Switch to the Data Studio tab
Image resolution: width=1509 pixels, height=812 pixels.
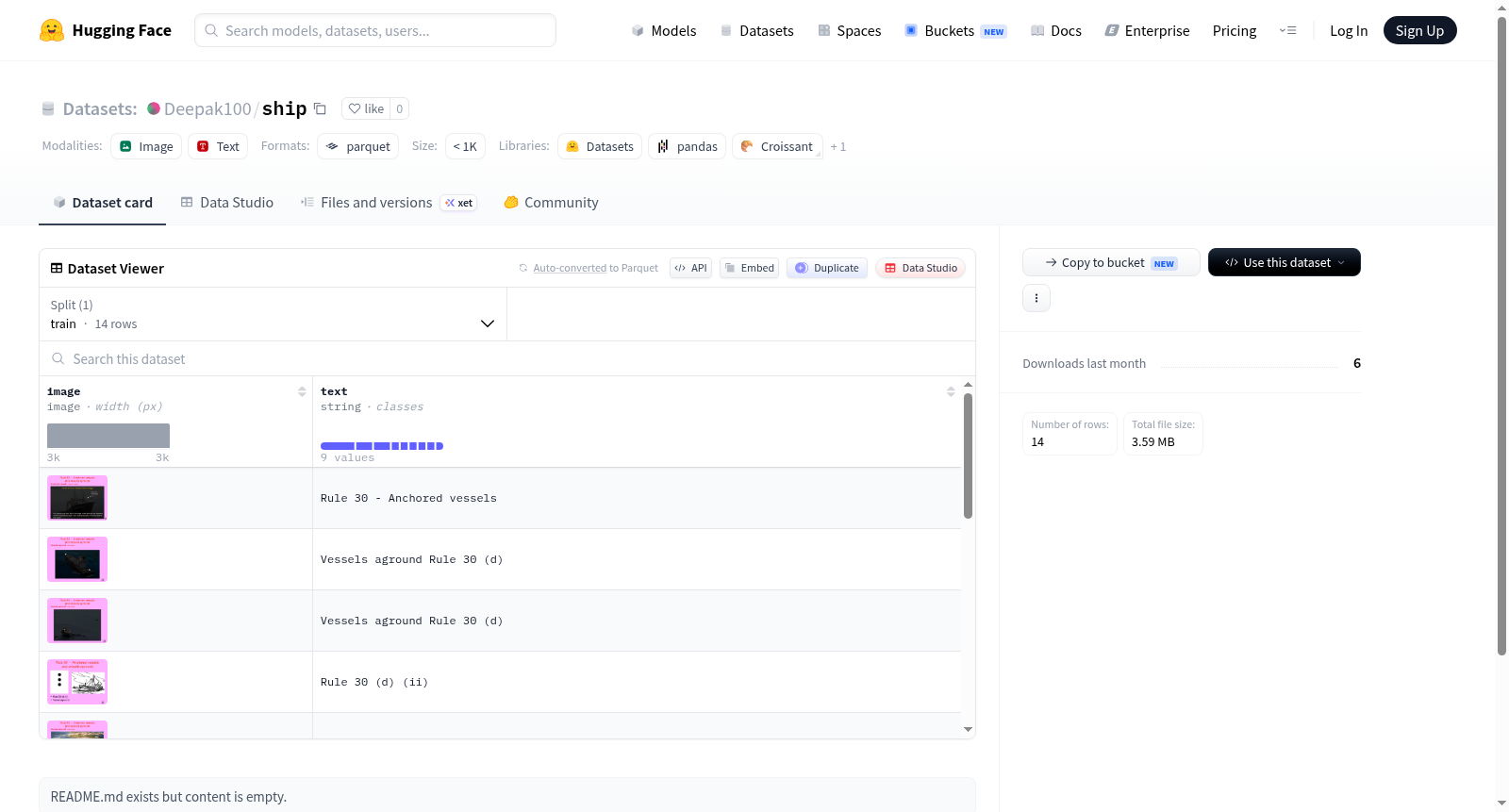pos(227,203)
